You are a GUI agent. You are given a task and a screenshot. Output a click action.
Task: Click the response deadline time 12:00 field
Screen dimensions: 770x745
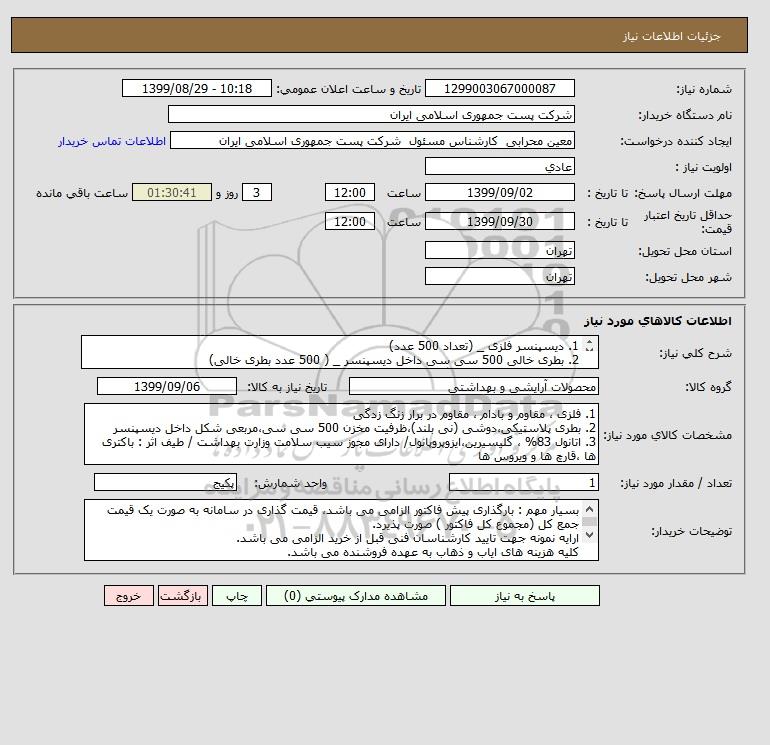coord(350,193)
